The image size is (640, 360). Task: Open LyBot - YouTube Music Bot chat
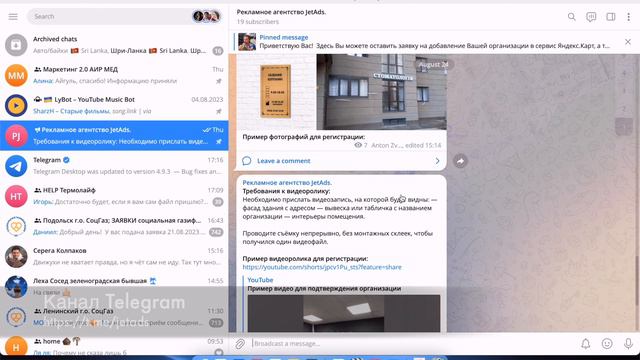click(114, 105)
